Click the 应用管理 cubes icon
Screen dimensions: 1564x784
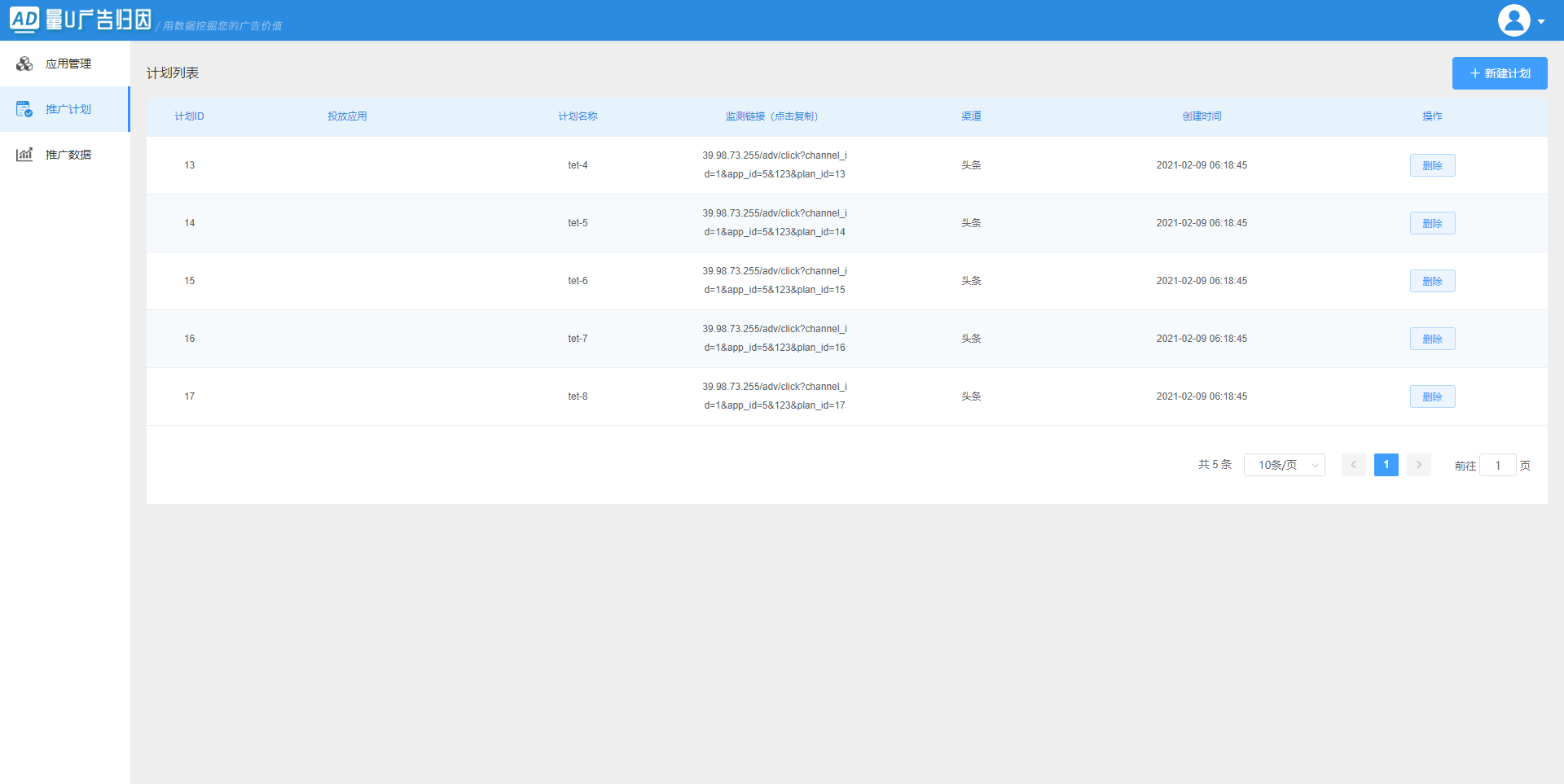coord(24,64)
